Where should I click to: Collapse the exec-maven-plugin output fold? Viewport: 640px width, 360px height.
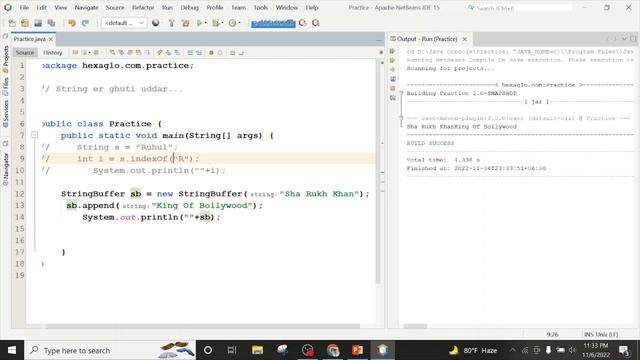[401, 118]
